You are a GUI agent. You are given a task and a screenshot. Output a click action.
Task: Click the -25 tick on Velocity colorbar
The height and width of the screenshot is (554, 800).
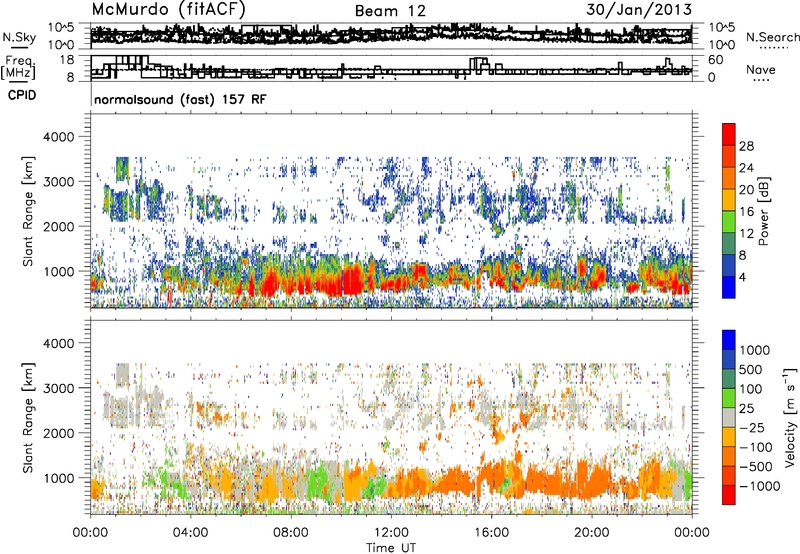click(x=752, y=428)
